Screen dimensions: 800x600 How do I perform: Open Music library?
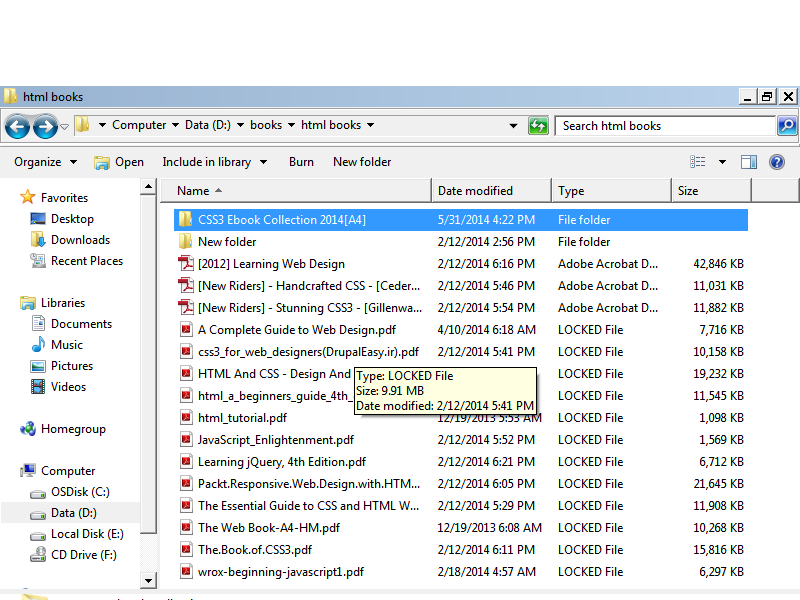point(57,344)
